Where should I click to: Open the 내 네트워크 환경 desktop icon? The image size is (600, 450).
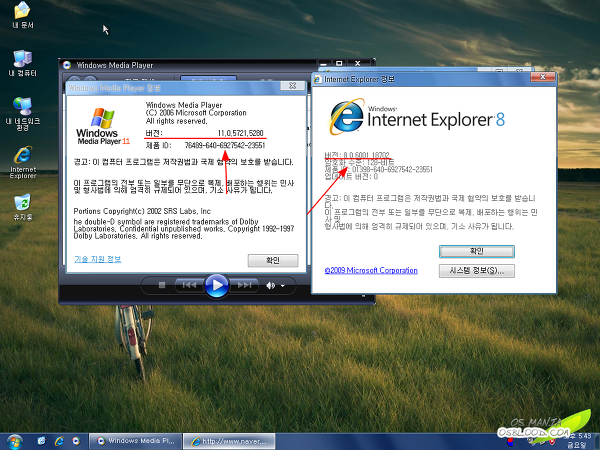point(23,114)
